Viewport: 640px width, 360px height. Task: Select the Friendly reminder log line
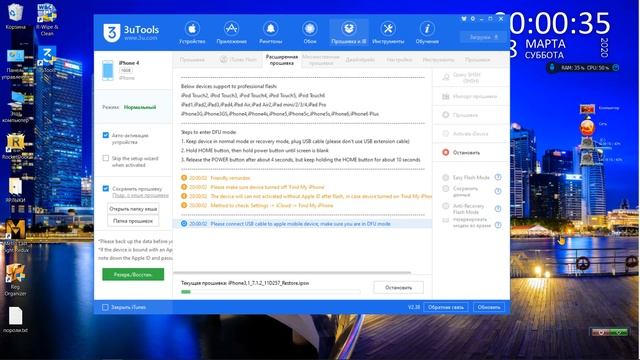(x=216, y=178)
